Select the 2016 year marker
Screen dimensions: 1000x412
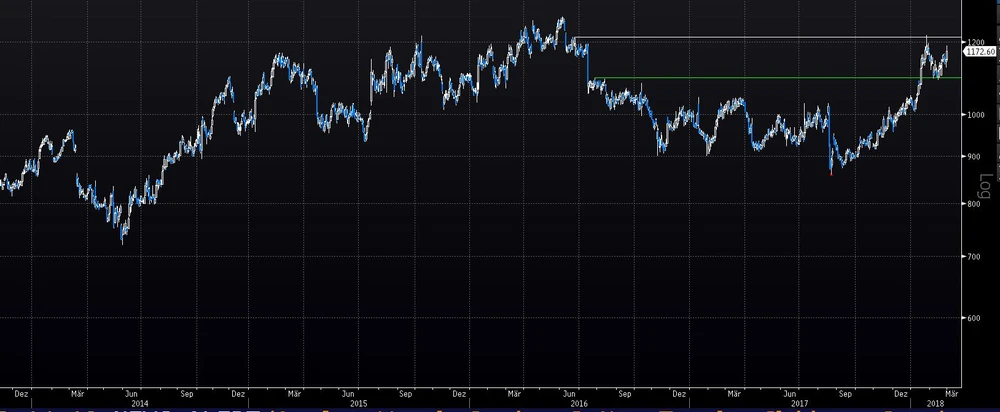578,404
